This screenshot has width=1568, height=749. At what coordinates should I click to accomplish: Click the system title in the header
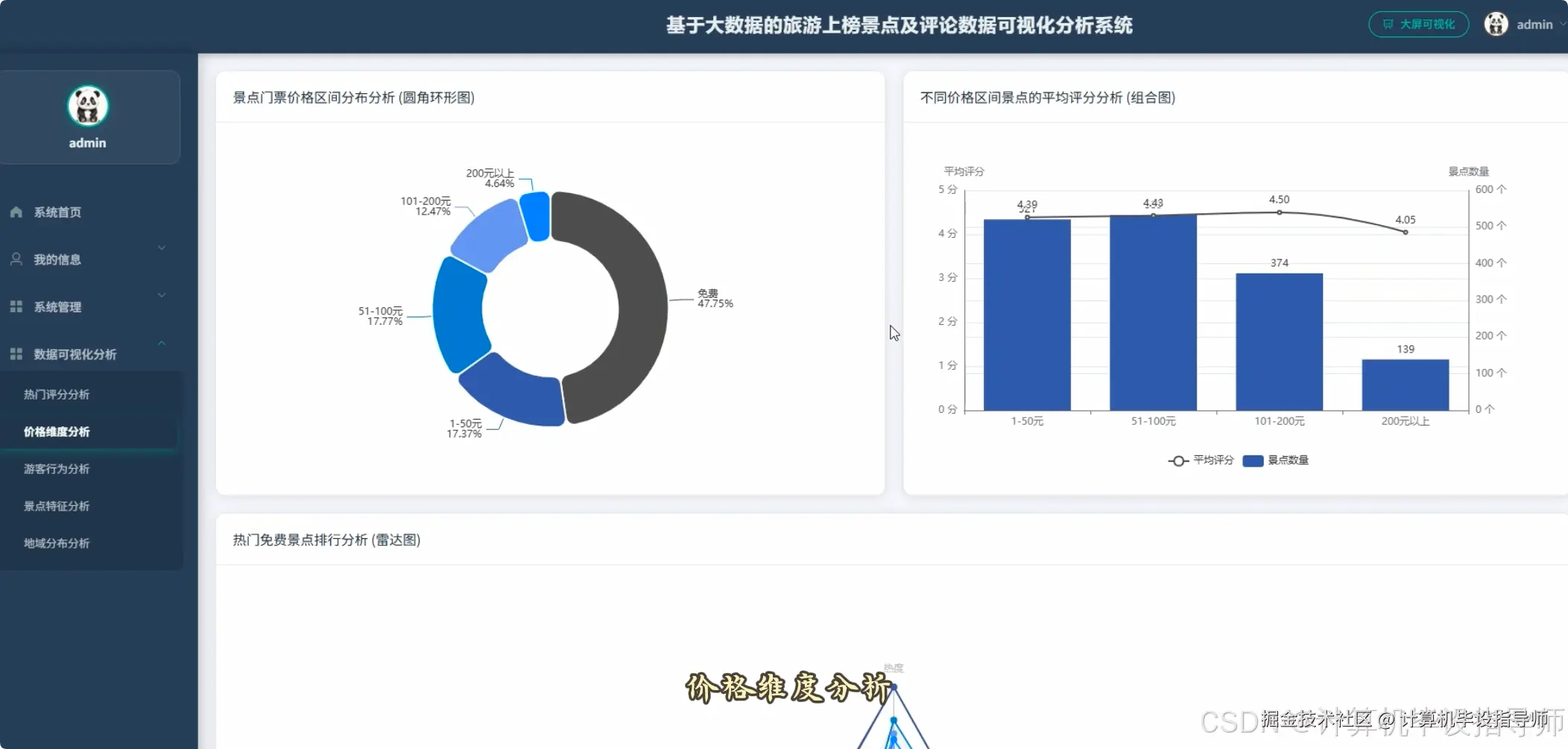click(899, 25)
